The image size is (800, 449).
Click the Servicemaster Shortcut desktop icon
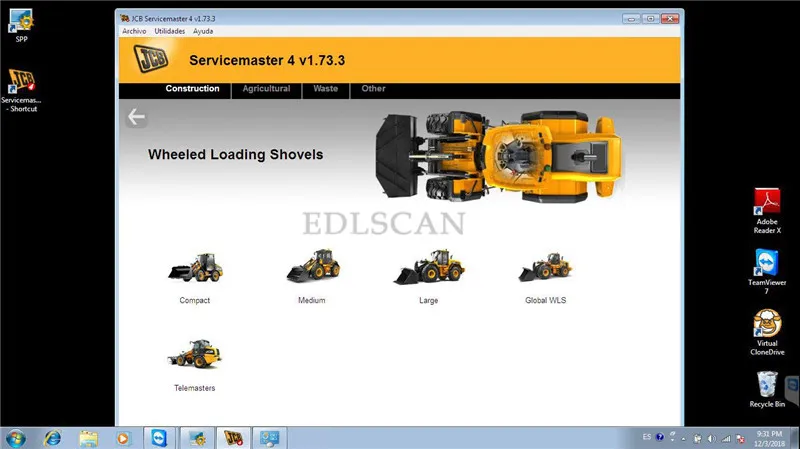click(x=21, y=90)
